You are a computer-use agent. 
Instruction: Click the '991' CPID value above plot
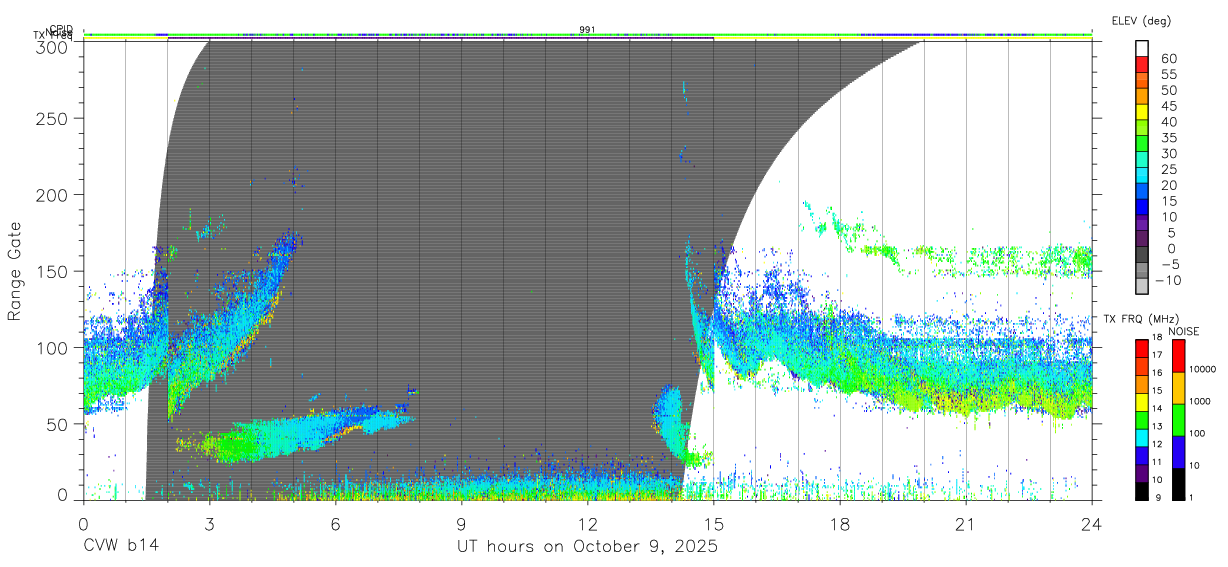(587, 30)
